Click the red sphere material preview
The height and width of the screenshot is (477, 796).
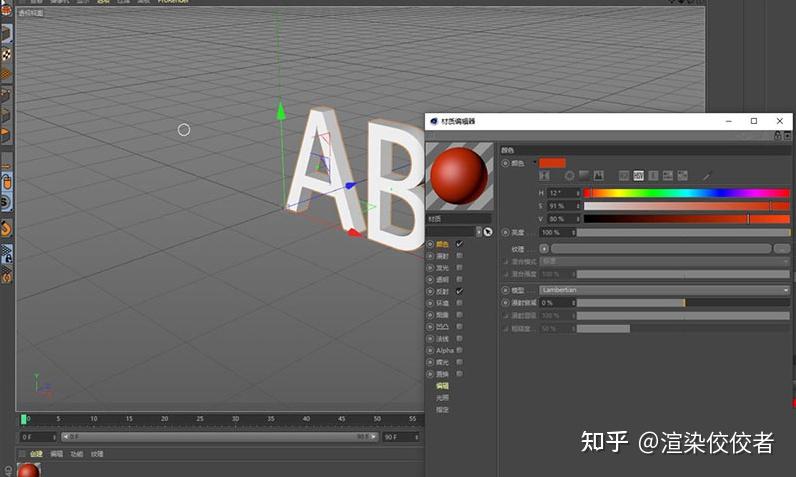coord(459,176)
